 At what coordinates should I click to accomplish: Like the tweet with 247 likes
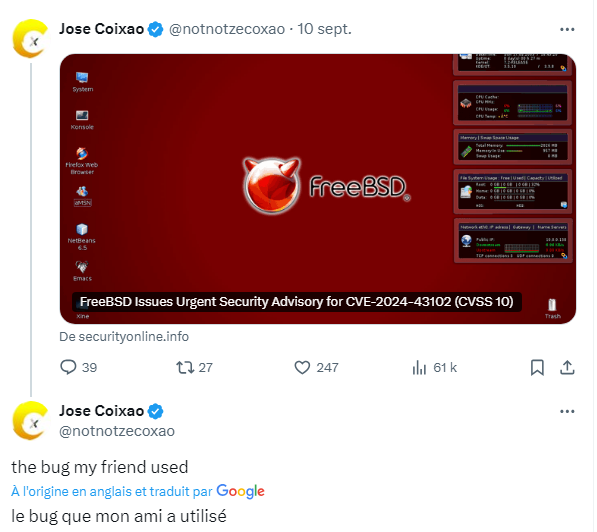click(316, 367)
